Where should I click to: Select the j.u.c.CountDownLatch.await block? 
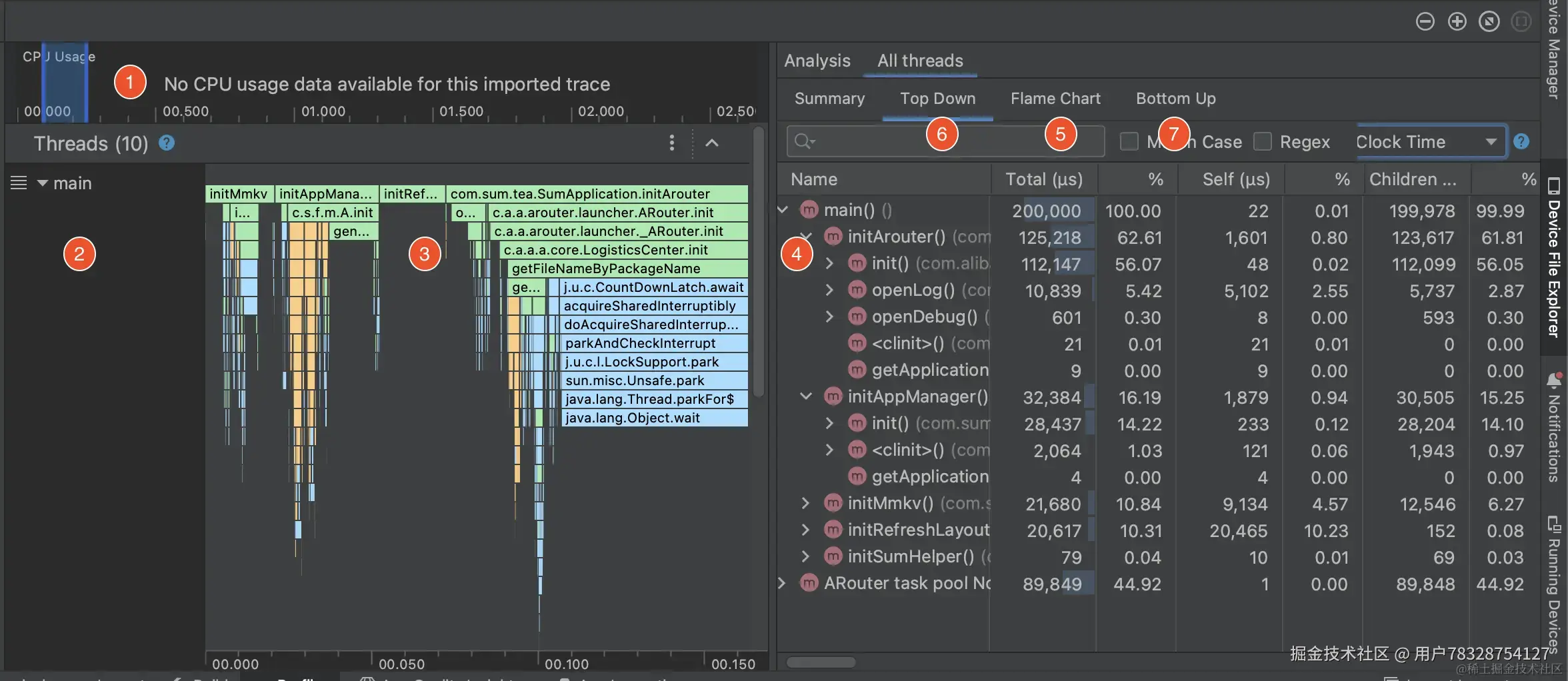653,287
